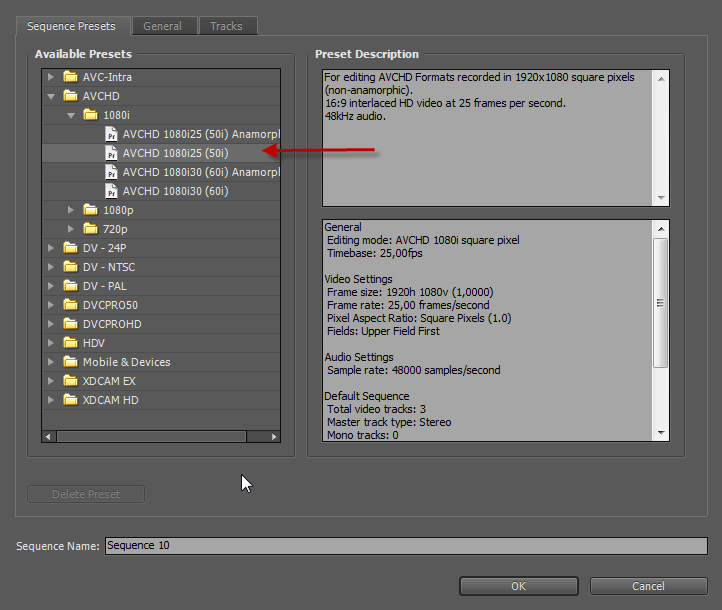Screen dimensions: 722x610
Task: Click the HDV folder icon
Action: [70, 343]
